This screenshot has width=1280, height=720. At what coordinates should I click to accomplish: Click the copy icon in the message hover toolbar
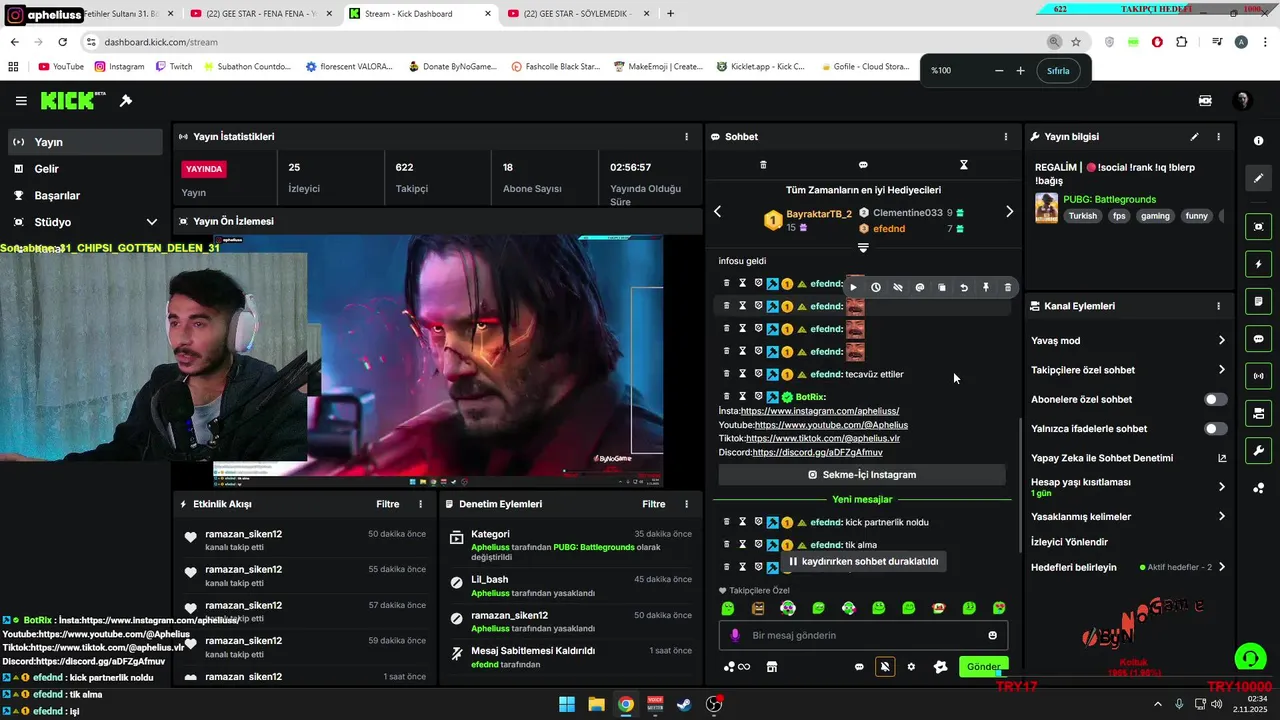pos(942,288)
